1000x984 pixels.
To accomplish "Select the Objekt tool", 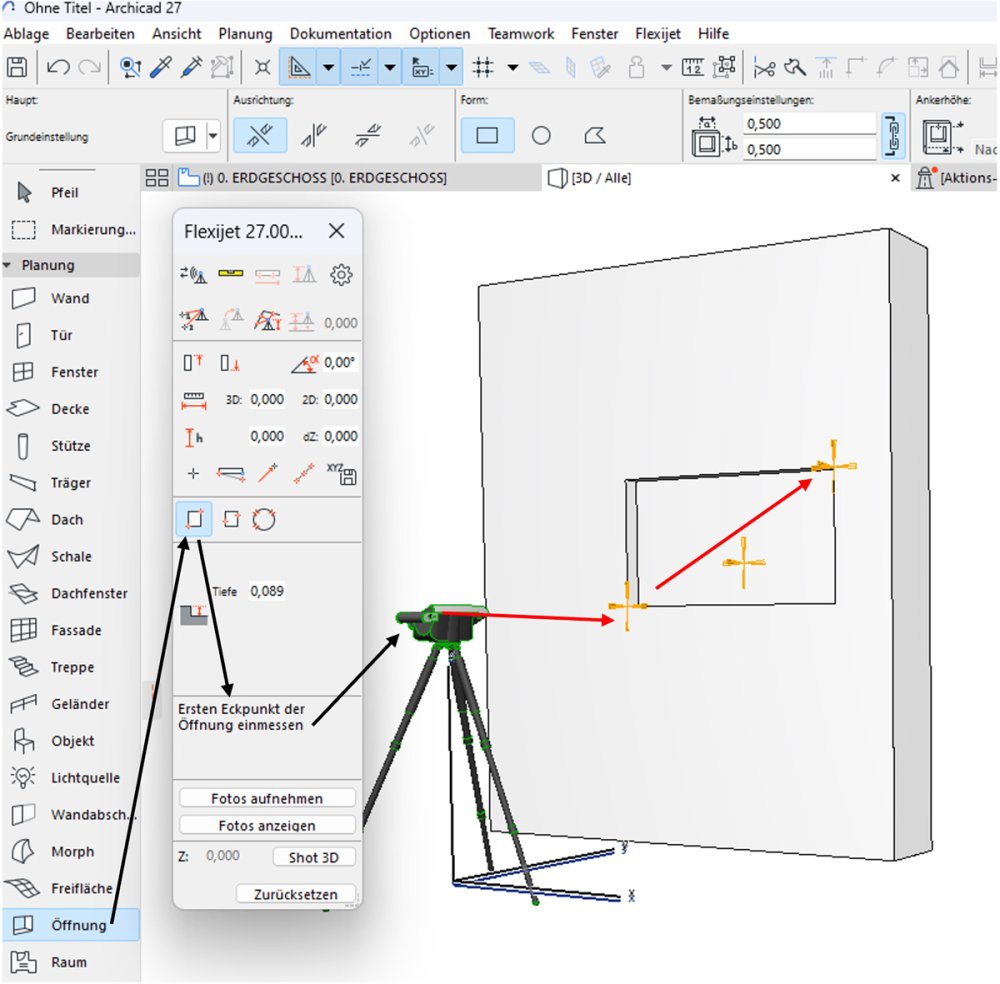I will coord(70,741).
